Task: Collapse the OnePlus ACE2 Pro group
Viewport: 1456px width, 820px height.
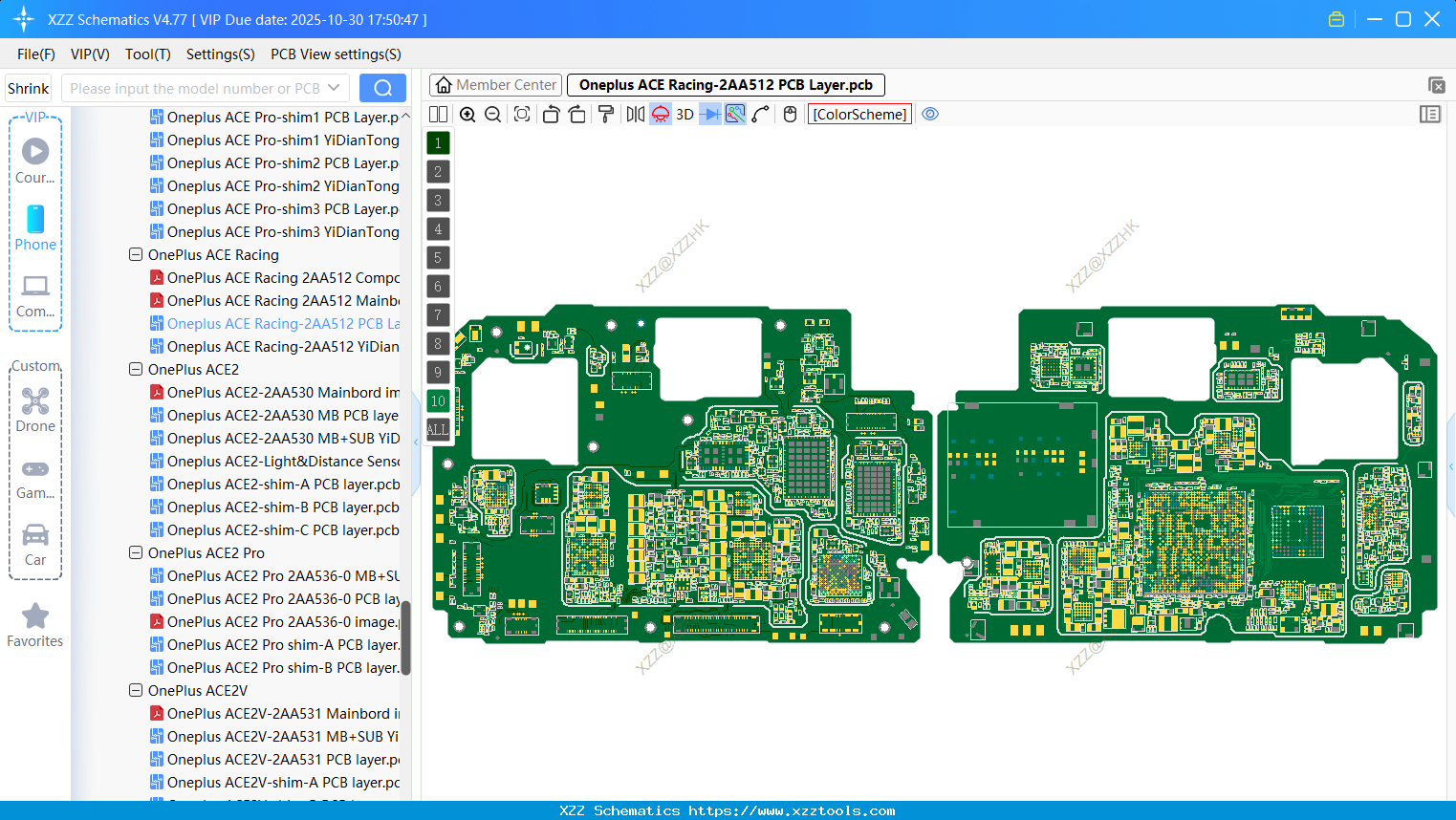Action: click(135, 552)
